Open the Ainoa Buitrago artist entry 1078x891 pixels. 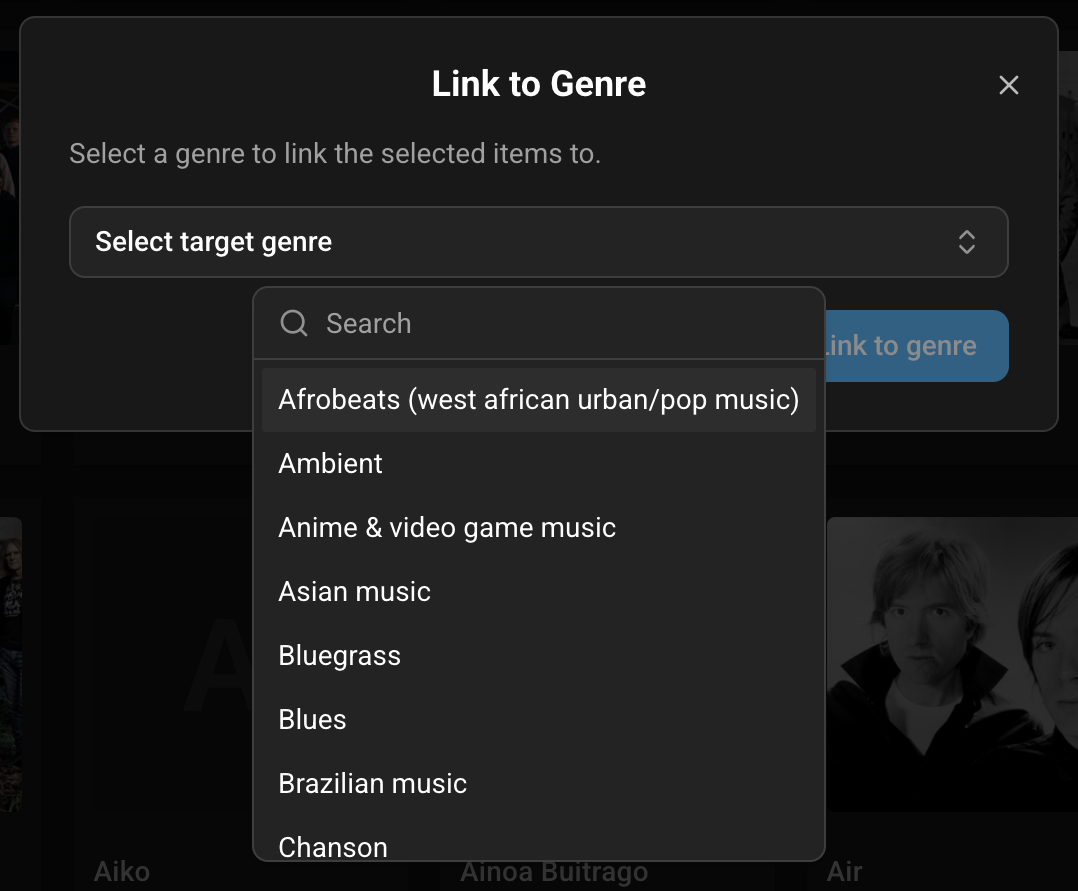click(x=554, y=873)
